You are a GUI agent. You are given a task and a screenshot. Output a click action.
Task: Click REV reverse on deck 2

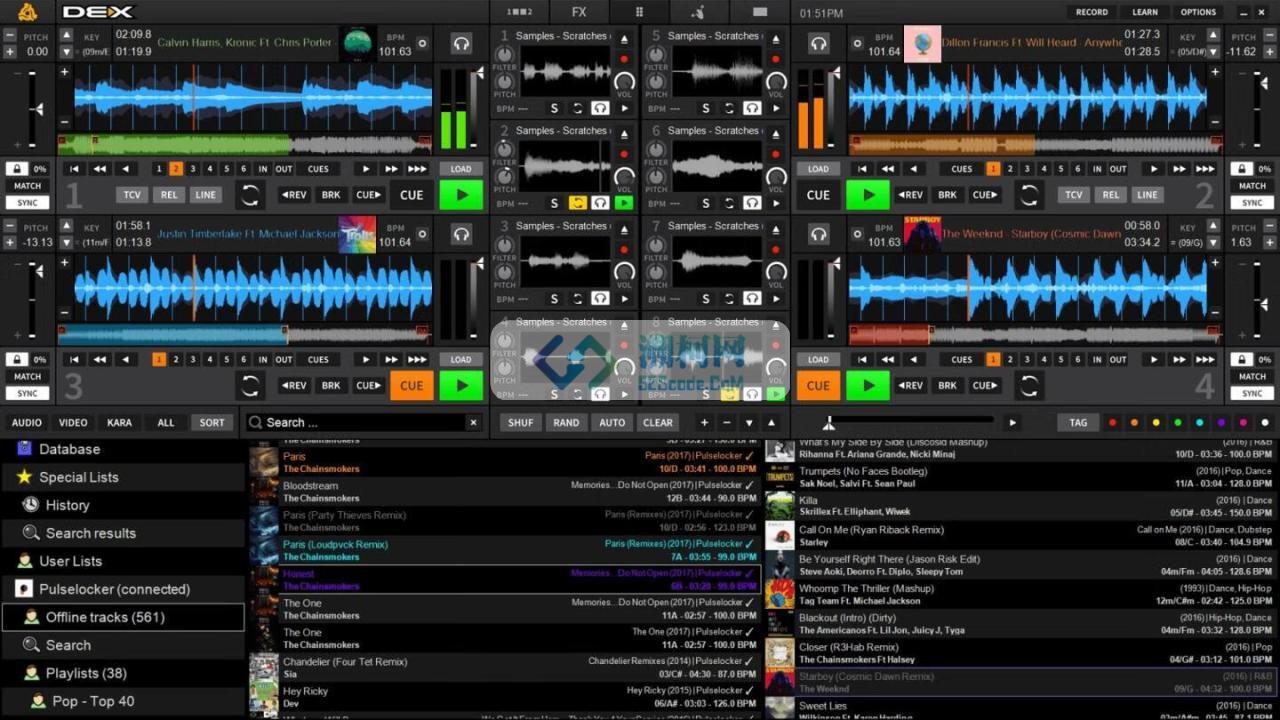(910, 195)
